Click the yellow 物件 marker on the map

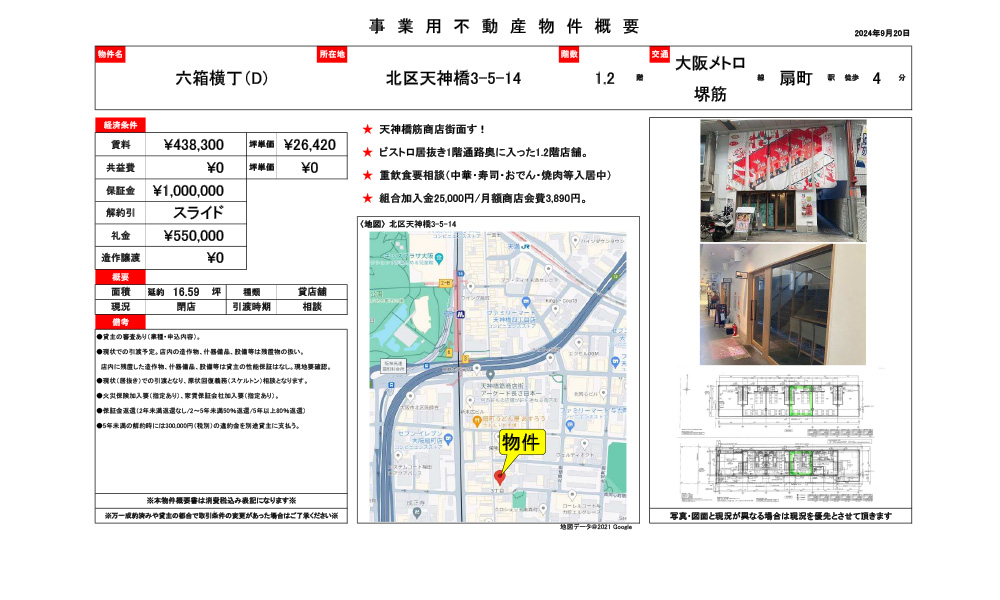click(521, 442)
